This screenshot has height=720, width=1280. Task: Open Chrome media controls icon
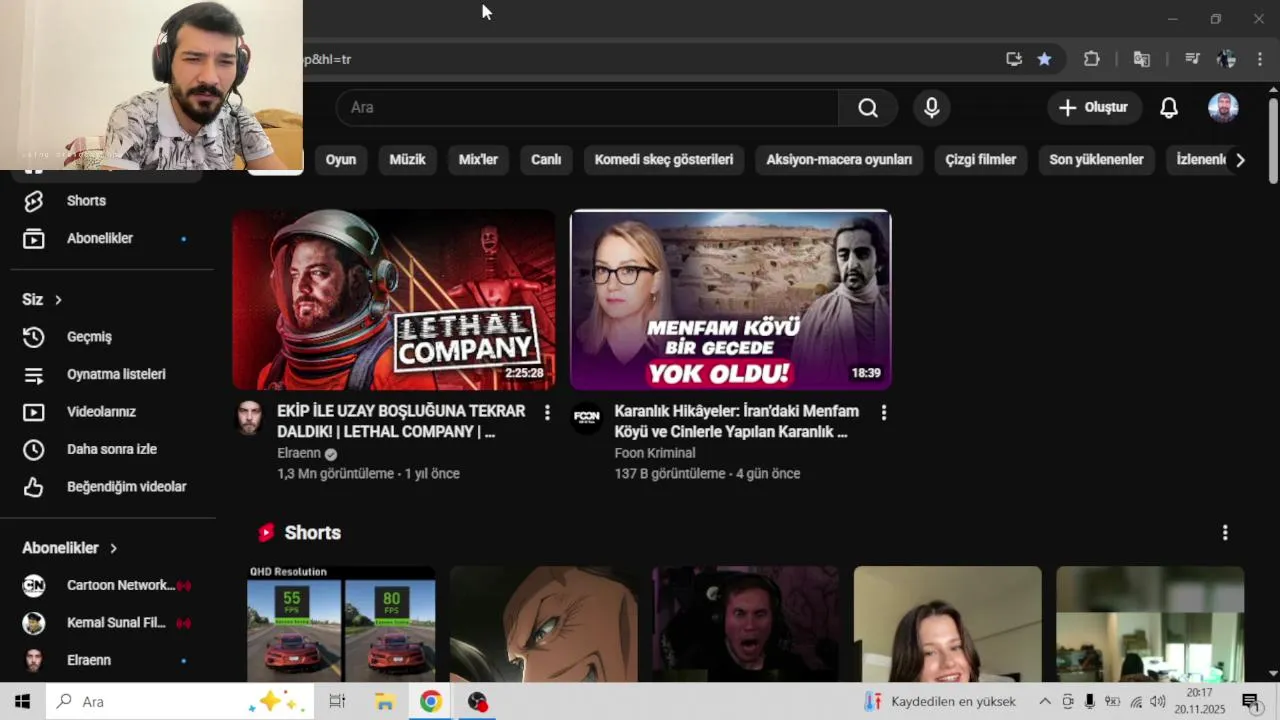tap(1192, 59)
